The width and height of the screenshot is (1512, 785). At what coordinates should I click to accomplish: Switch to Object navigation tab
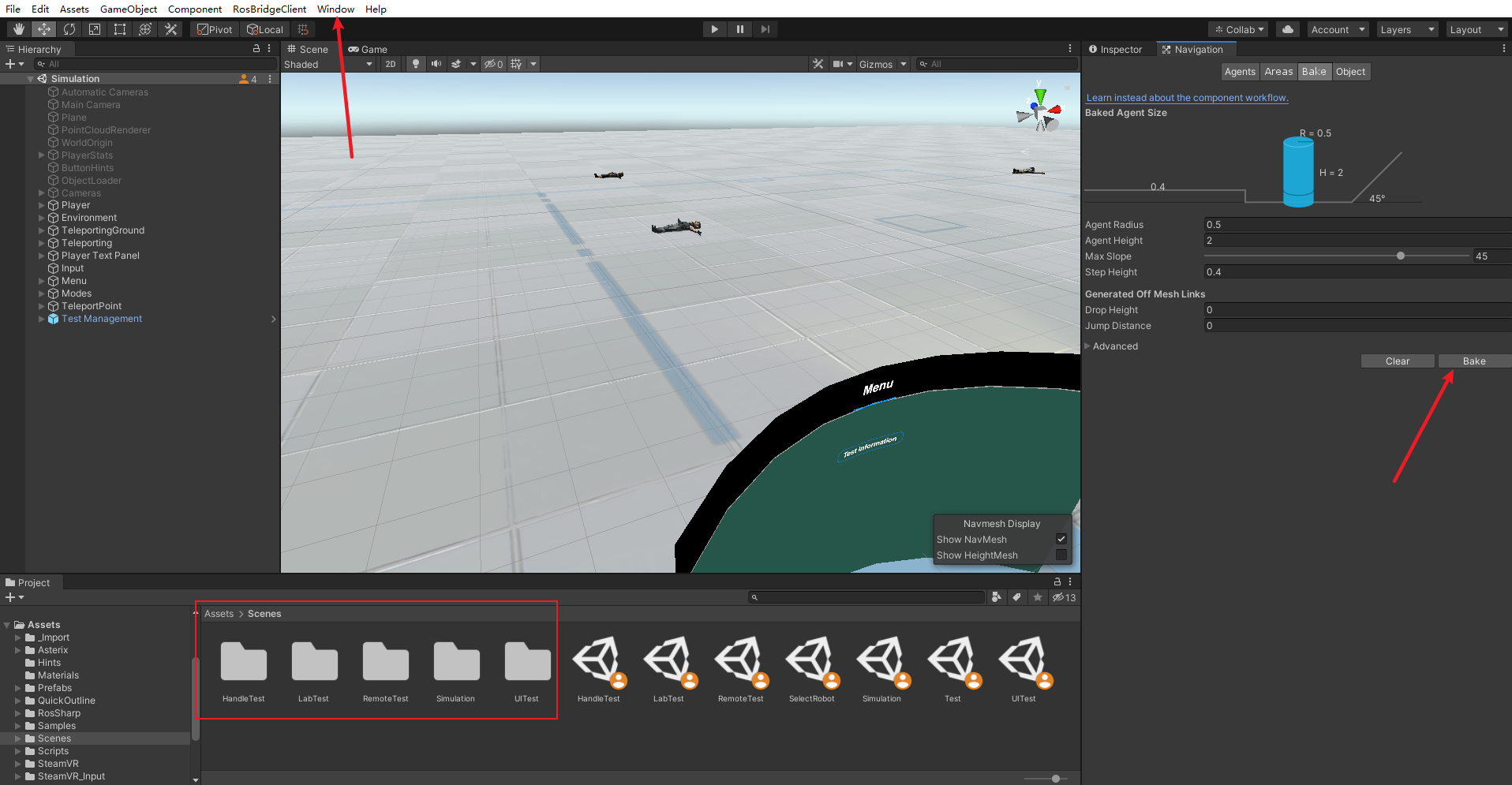coord(1350,72)
